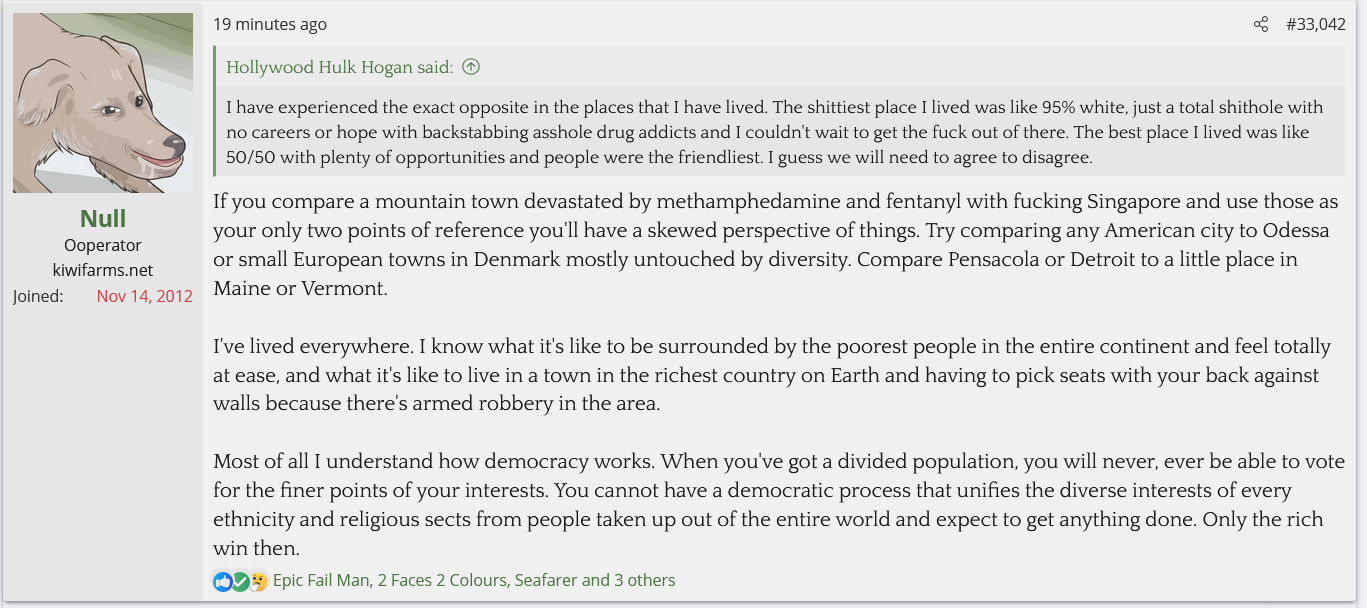Image resolution: width=1367 pixels, height=608 pixels.
Task: Click the kiwifarms.net text under Null
Action: [103, 270]
